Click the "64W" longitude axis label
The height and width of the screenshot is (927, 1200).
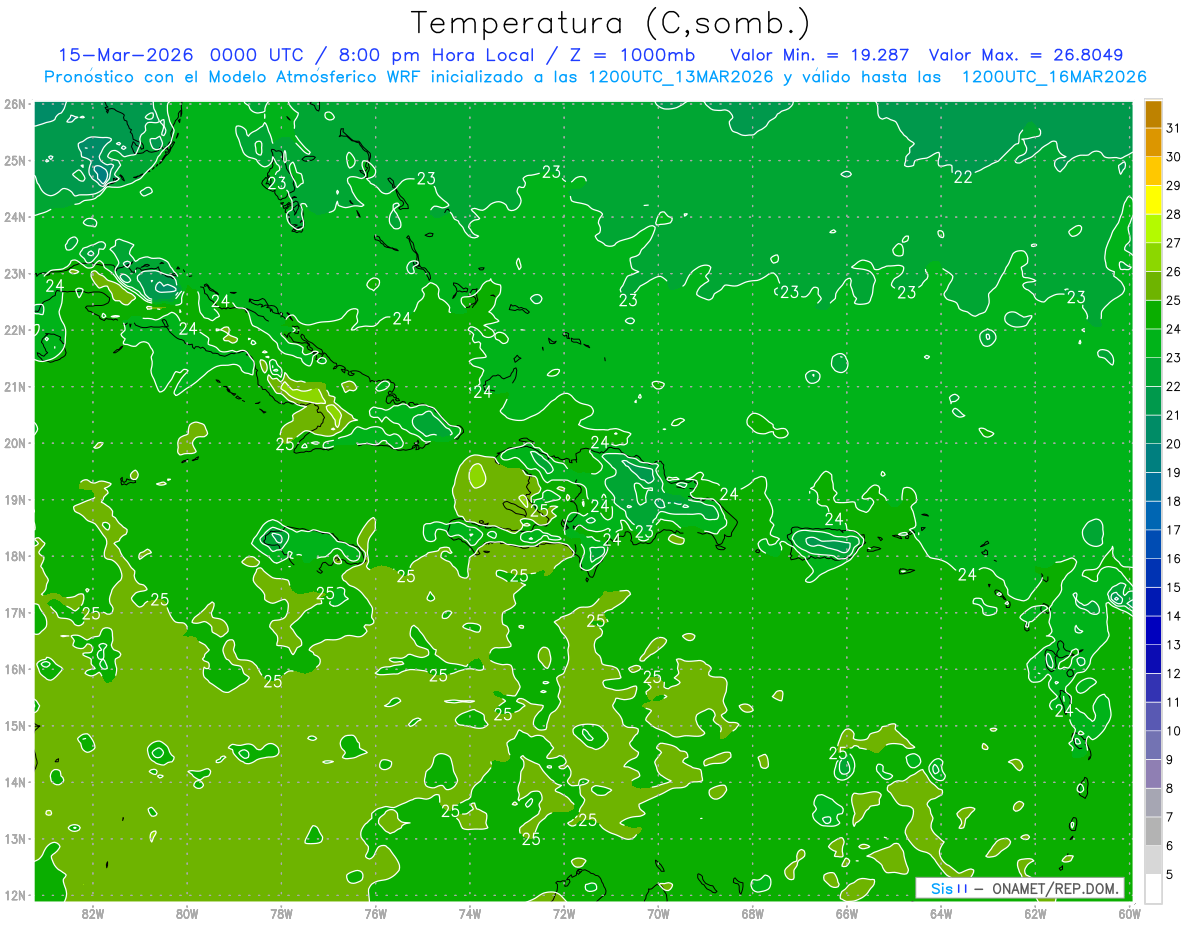point(941,912)
